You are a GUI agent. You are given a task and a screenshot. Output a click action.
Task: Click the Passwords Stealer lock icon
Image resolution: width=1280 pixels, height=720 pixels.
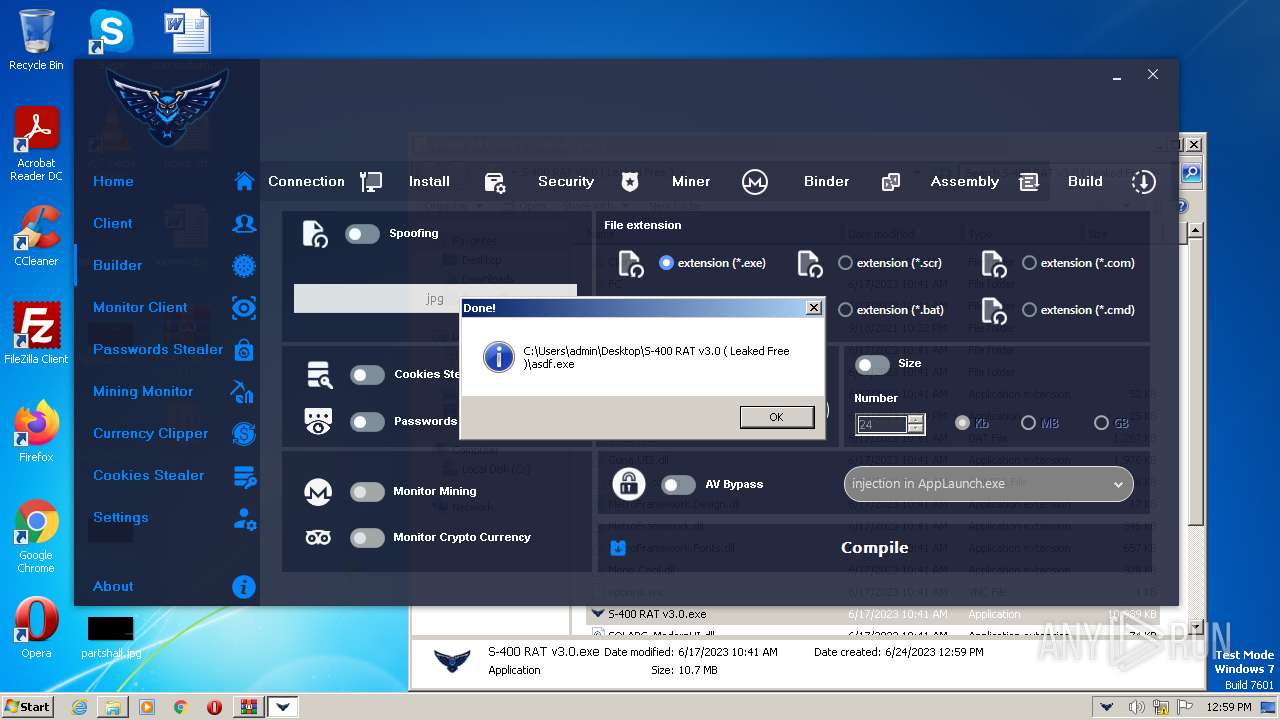244,349
